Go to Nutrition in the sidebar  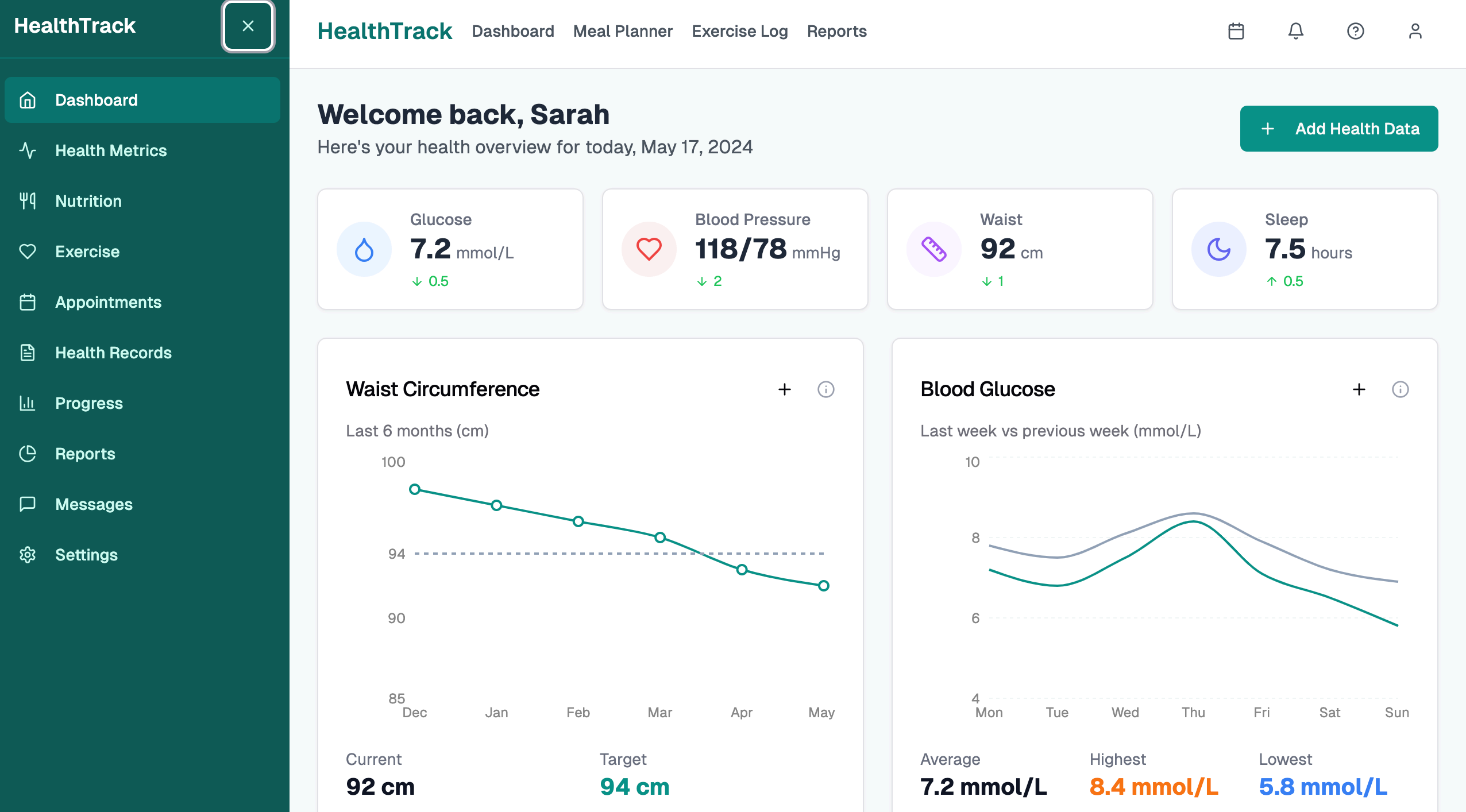[142, 201]
